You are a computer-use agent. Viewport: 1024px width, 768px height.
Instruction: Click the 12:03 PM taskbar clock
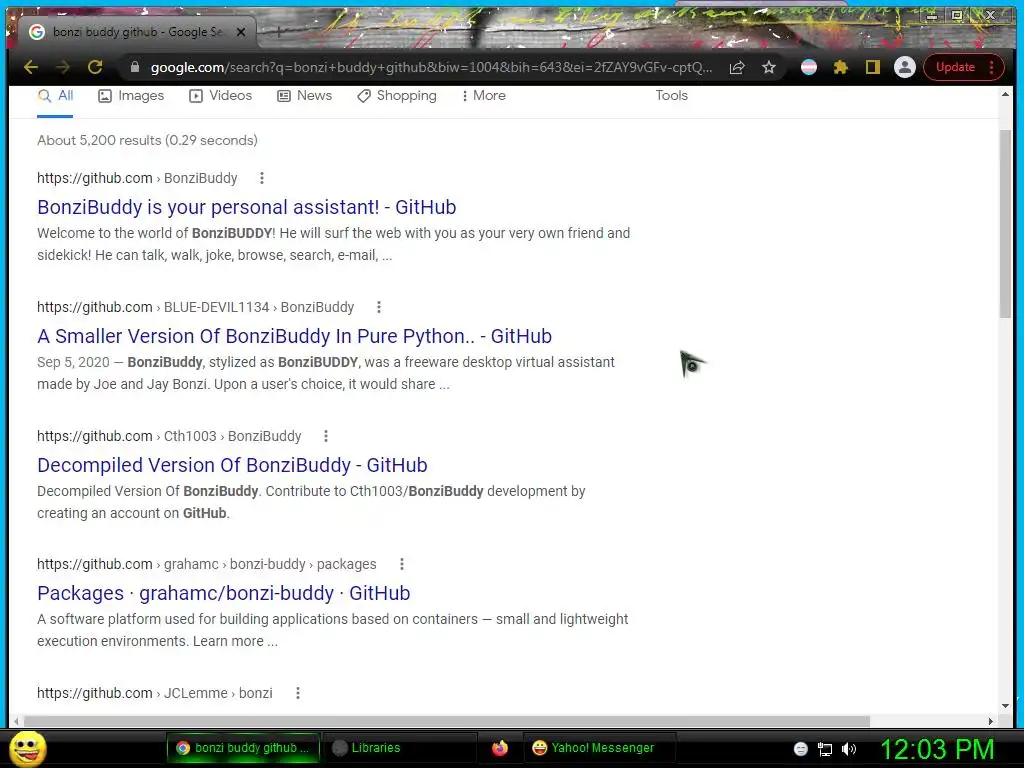tap(937, 749)
